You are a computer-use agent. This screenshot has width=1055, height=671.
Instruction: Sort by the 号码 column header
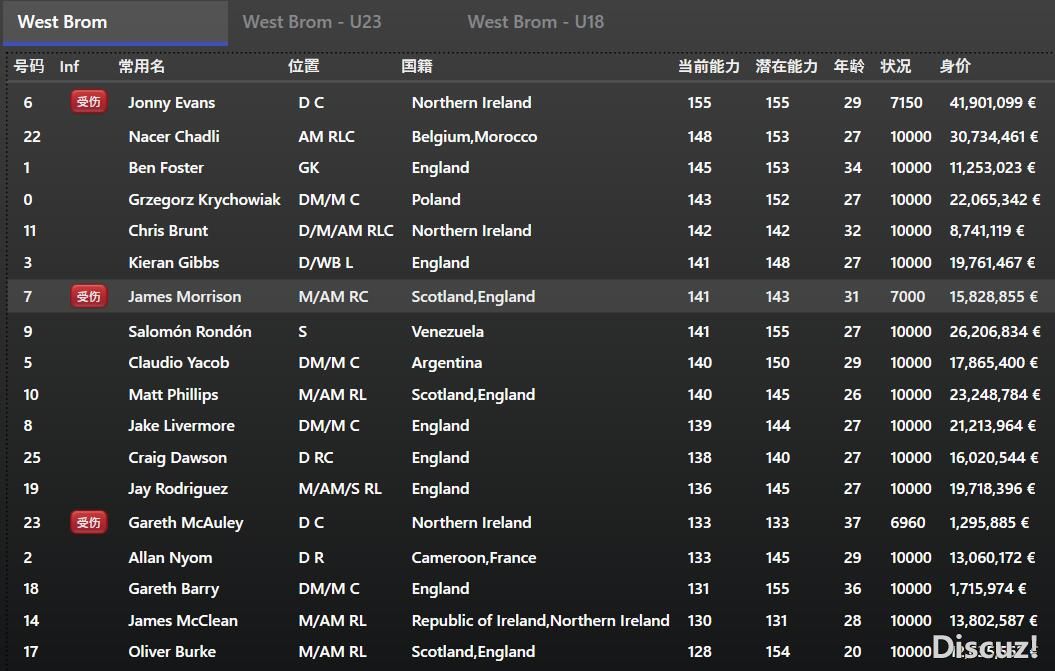pyautogui.click(x=29, y=66)
